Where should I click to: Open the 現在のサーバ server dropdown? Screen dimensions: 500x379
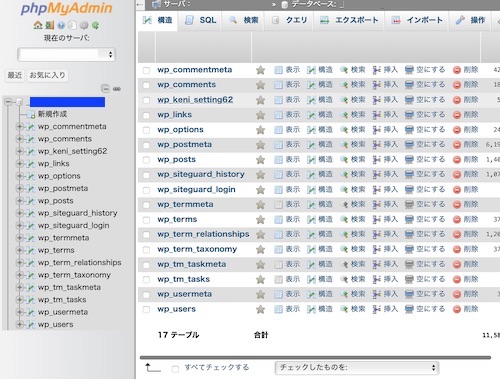67,55
